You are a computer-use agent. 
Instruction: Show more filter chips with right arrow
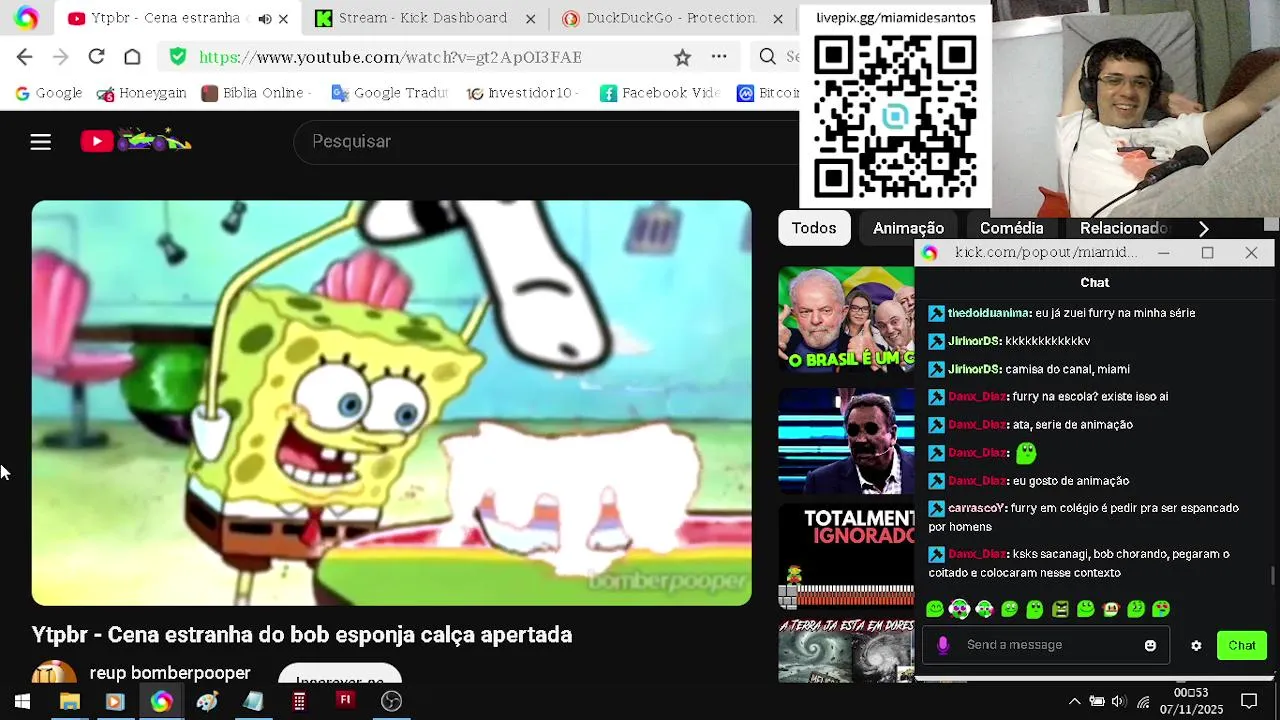click(1203, 229)
